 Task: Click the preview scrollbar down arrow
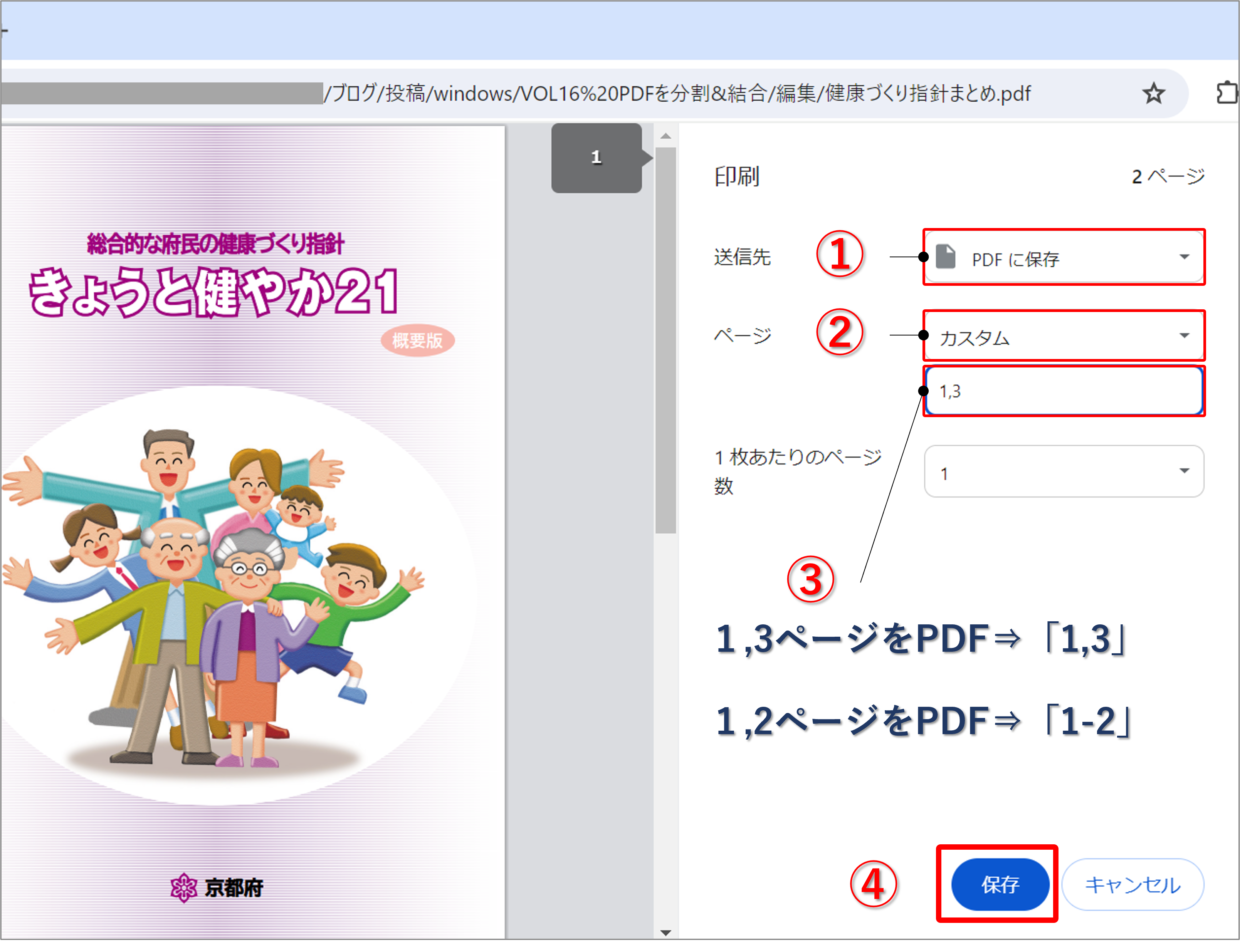(x=665, y=933)
